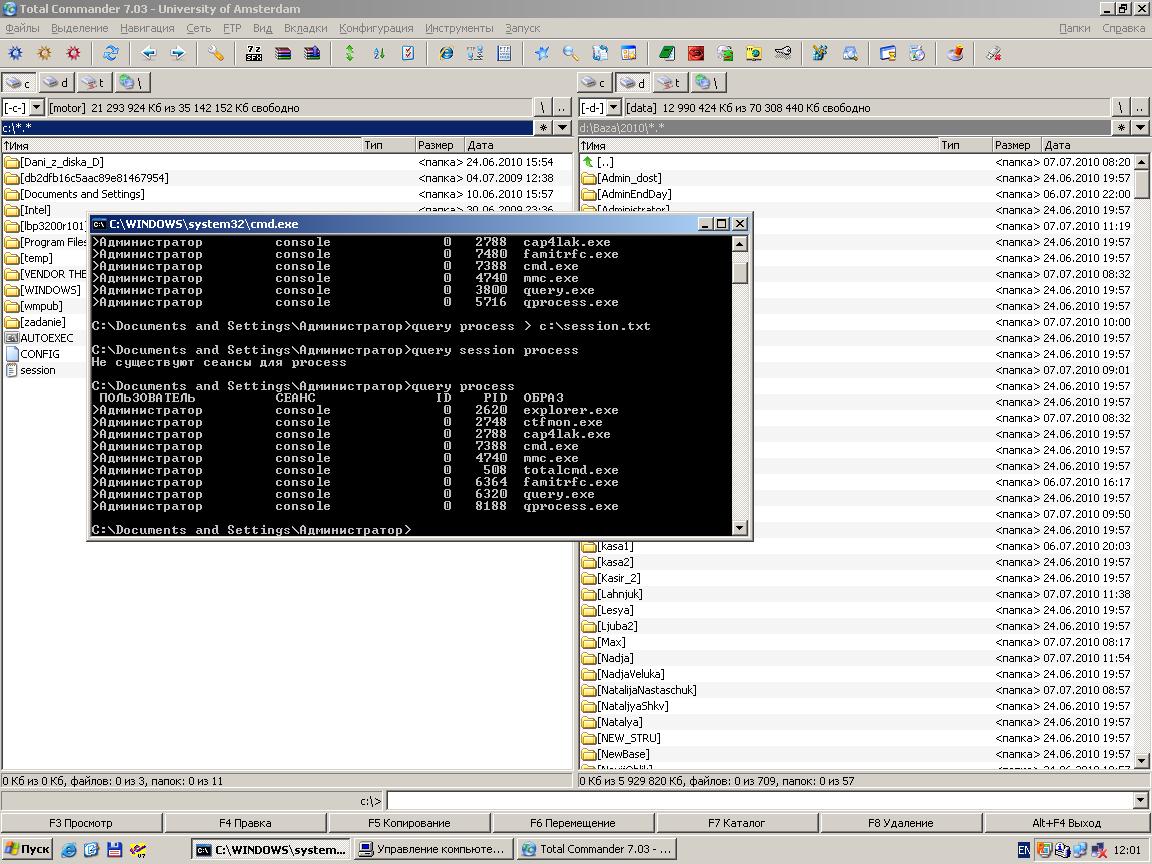
Task: Click the magnifier search toolbar icon
Action: 571,53
